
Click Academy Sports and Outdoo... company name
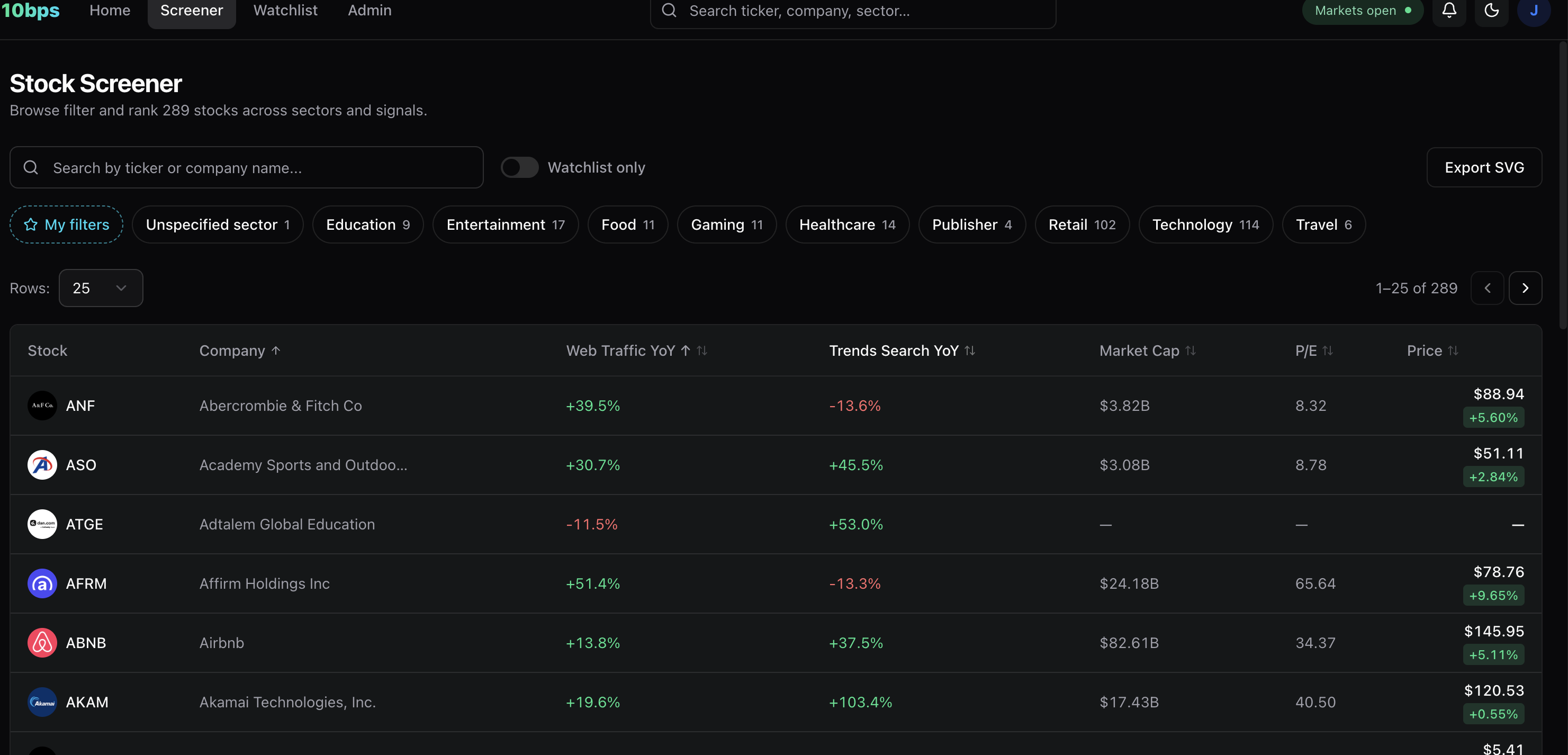pyautogui.click(x=303, y=464)
